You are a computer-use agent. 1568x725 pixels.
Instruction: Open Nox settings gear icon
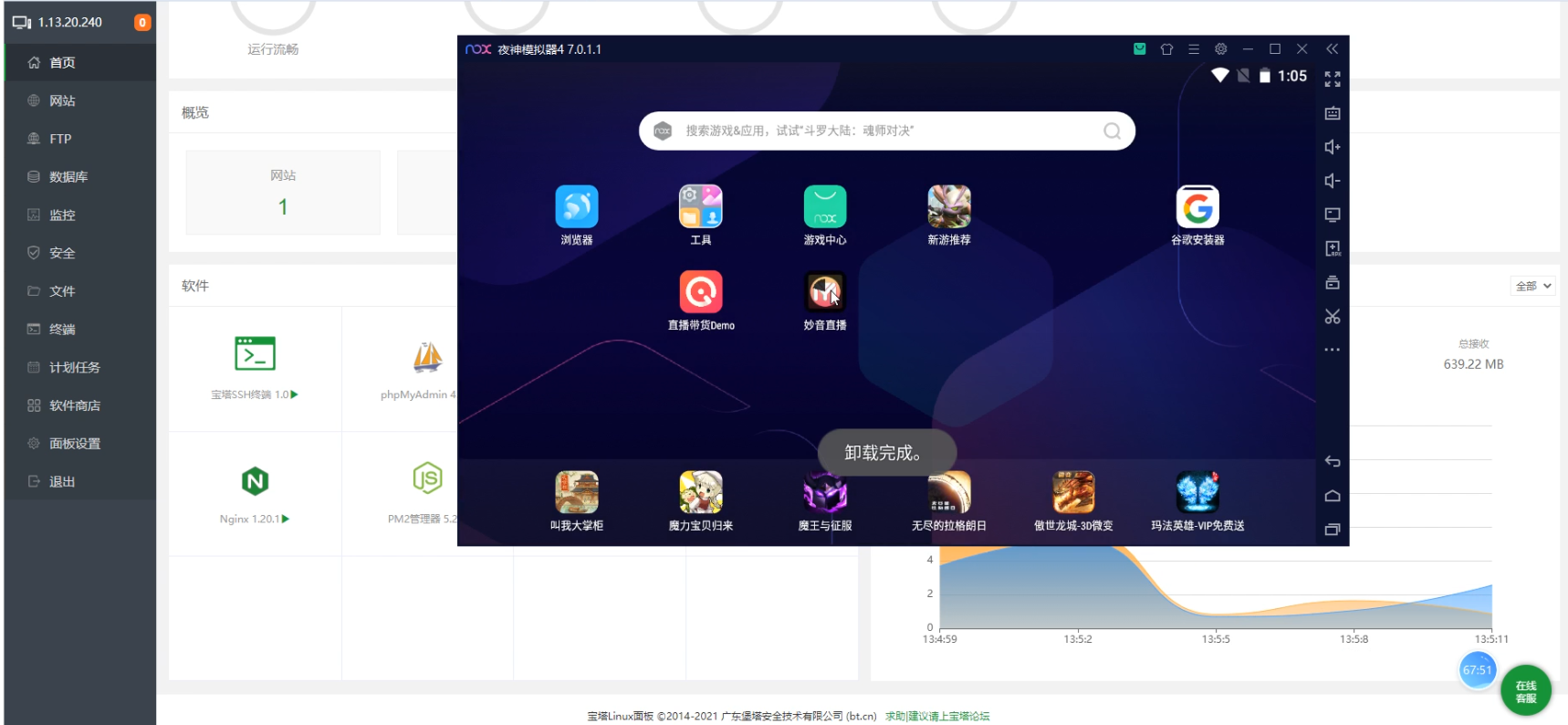(x=1221, y=49)
